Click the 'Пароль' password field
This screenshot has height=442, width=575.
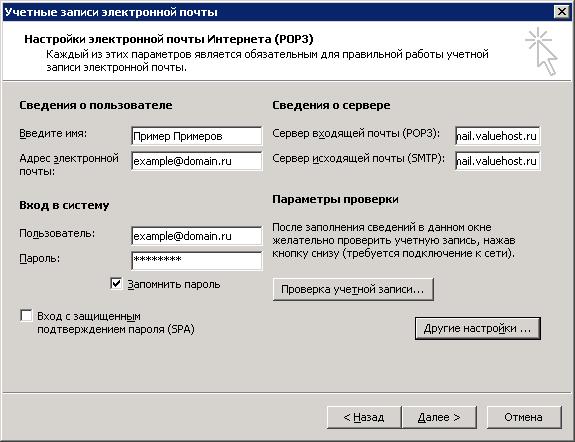click(x=197, y=261)
